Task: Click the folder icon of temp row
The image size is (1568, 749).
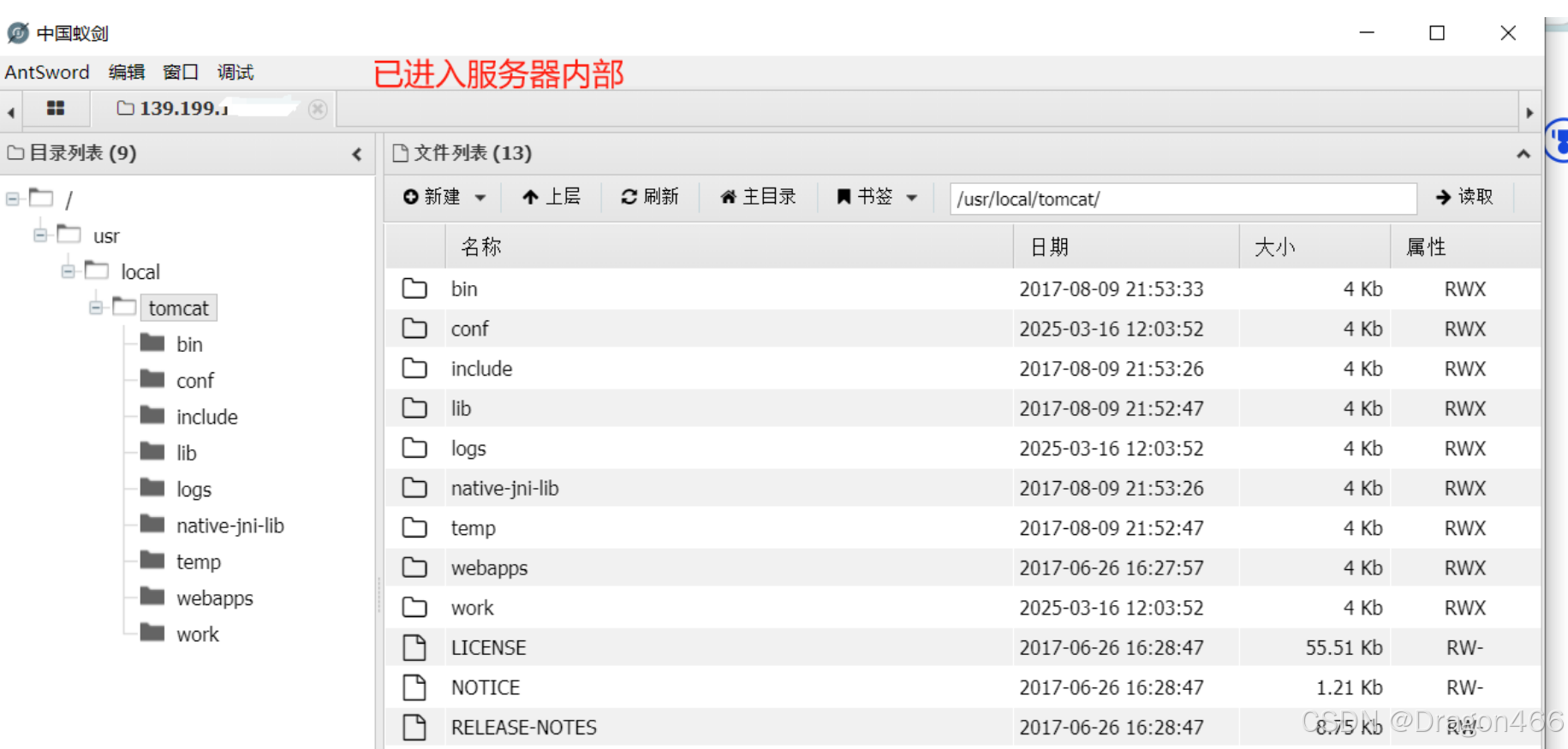Action: (x=414, y=527)
